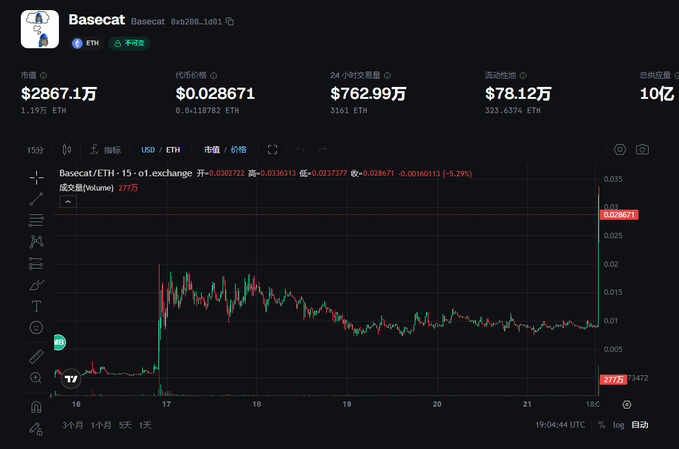Take a chart snapshot with camera icon
This screenshot has height=449, width=679.
click(x=642, y=149)
